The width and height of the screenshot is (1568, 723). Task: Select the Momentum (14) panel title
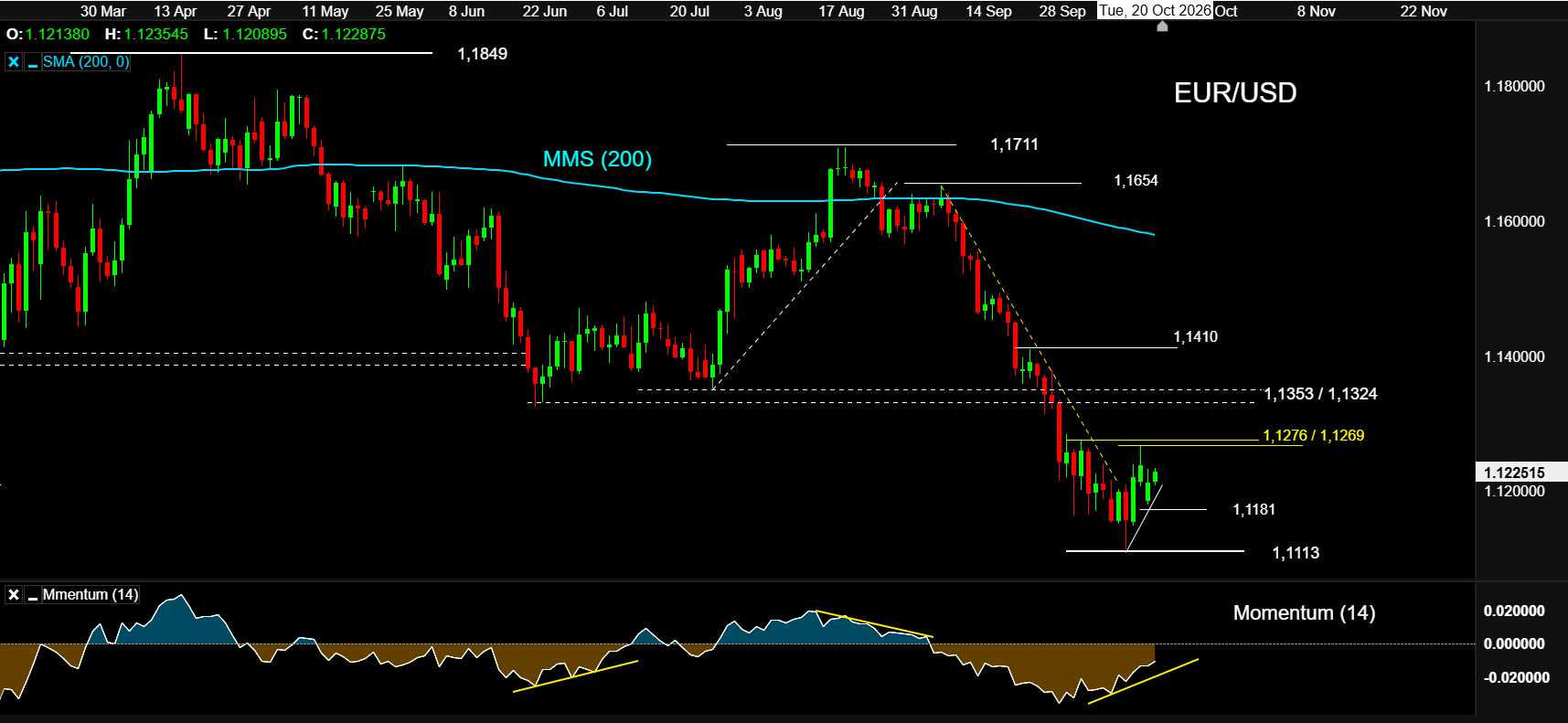(x=1304, y=613)
